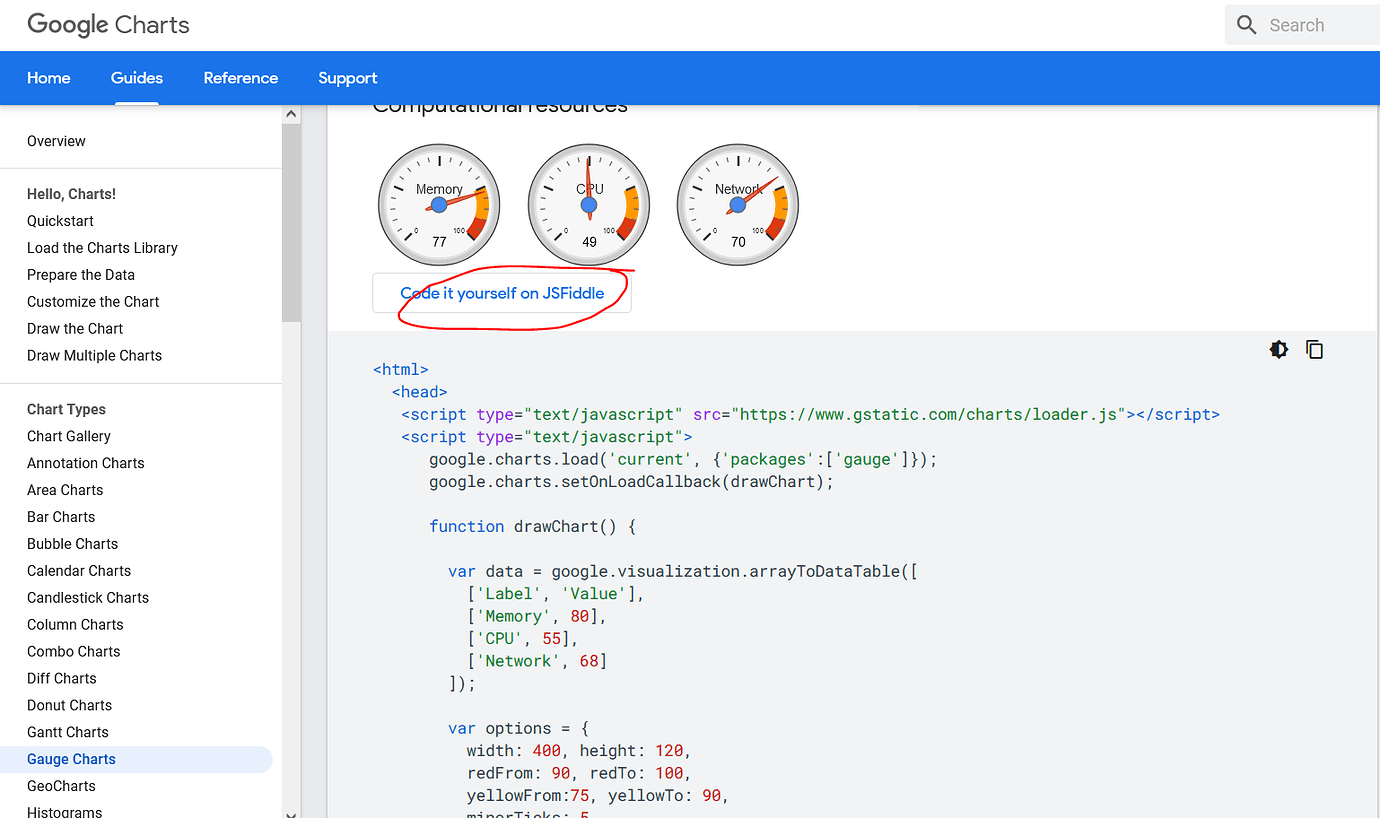Screen dimensions: 1380x818
Task: Go to Chart Gallery page
Action: click(x=69, y=436)
